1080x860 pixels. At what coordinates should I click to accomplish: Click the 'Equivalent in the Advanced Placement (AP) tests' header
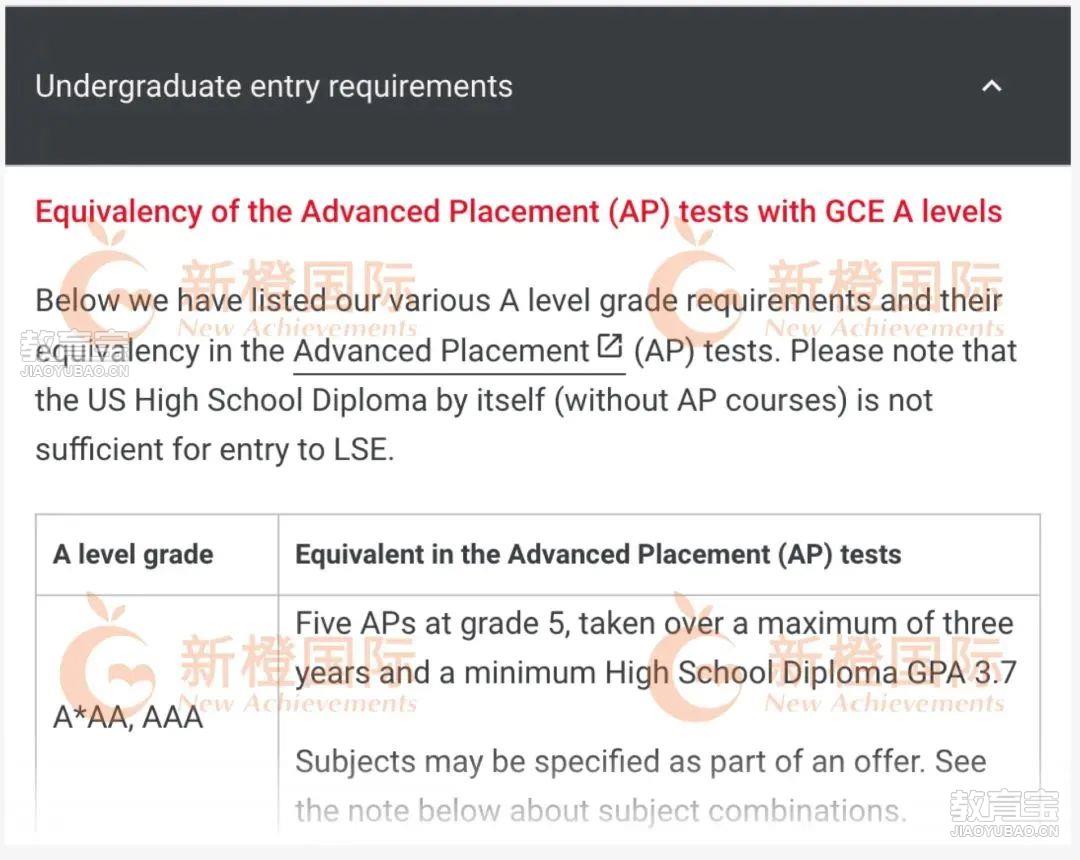click(598, 554)
